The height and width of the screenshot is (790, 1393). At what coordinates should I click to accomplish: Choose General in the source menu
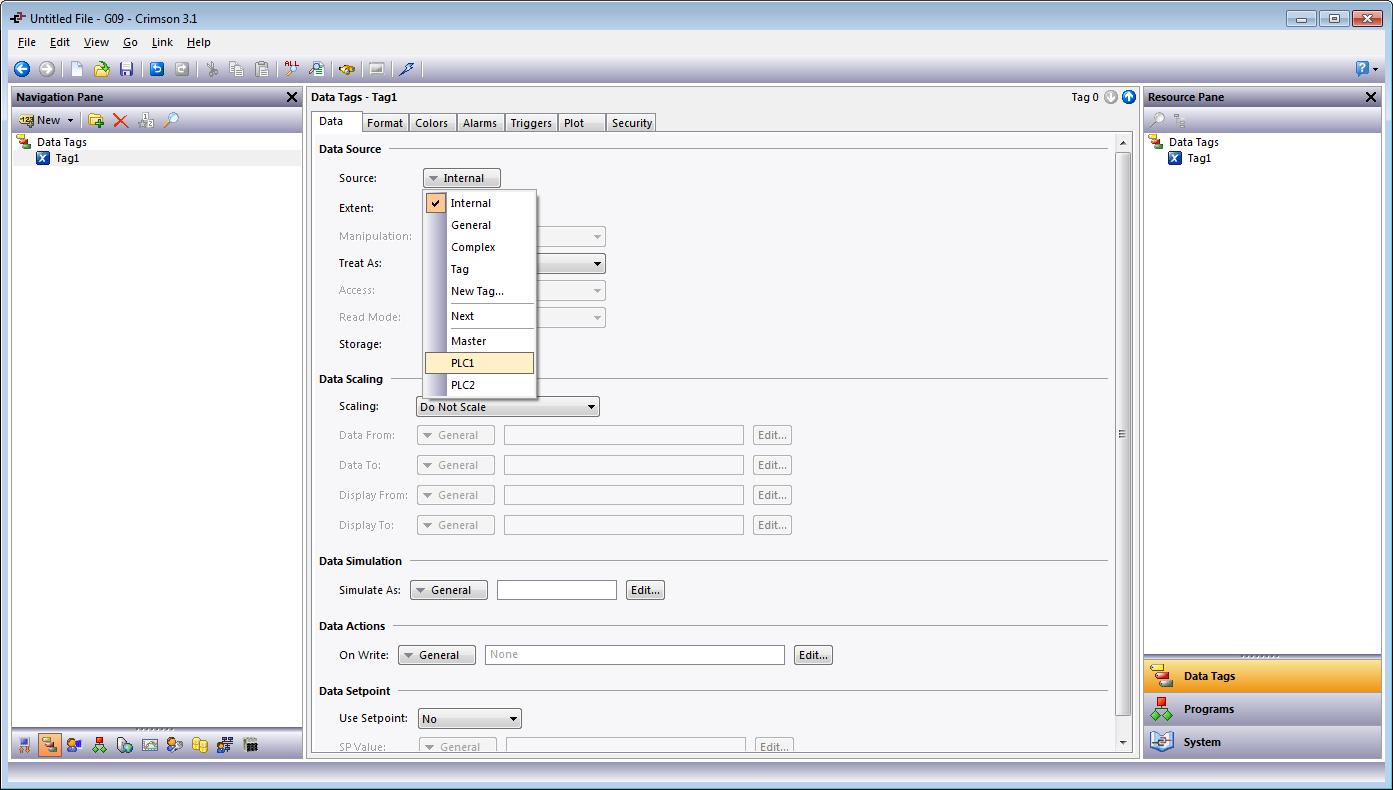(x=480, y=225)
